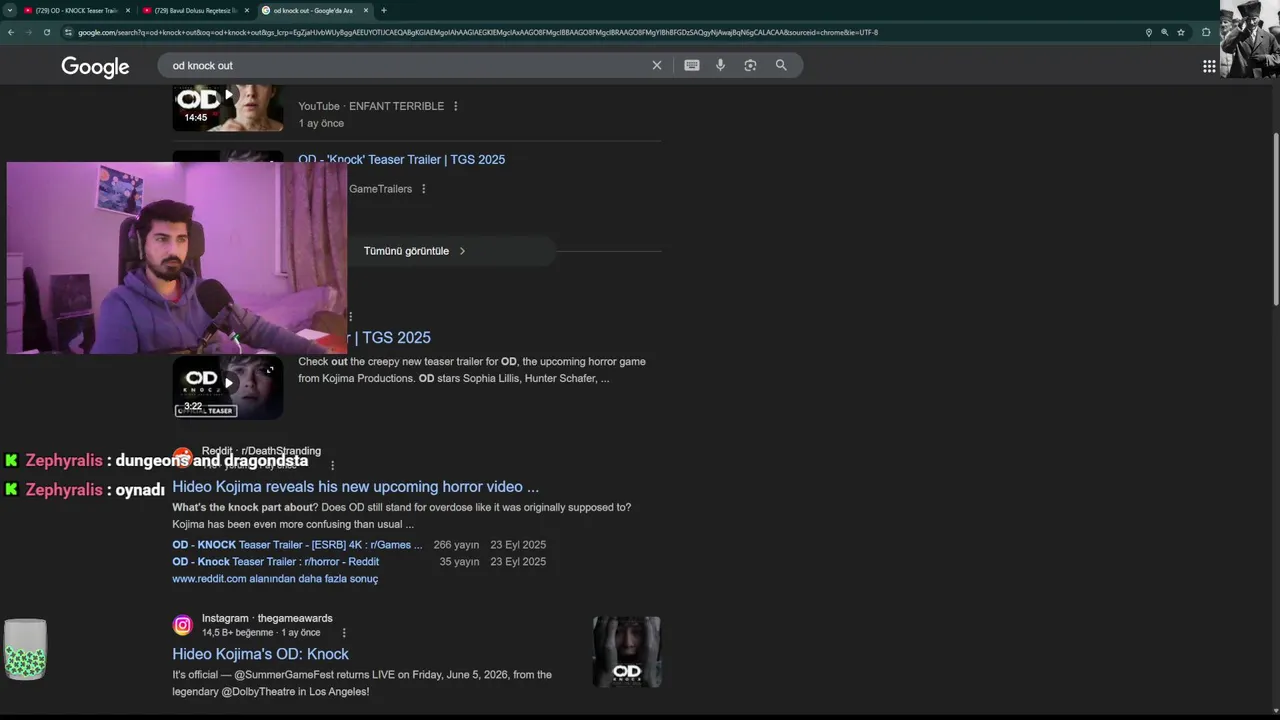The width and height of the screenshot is (1280, 720).
Task: Click the location pin icon in address bar
Action: click(1149, 32)
